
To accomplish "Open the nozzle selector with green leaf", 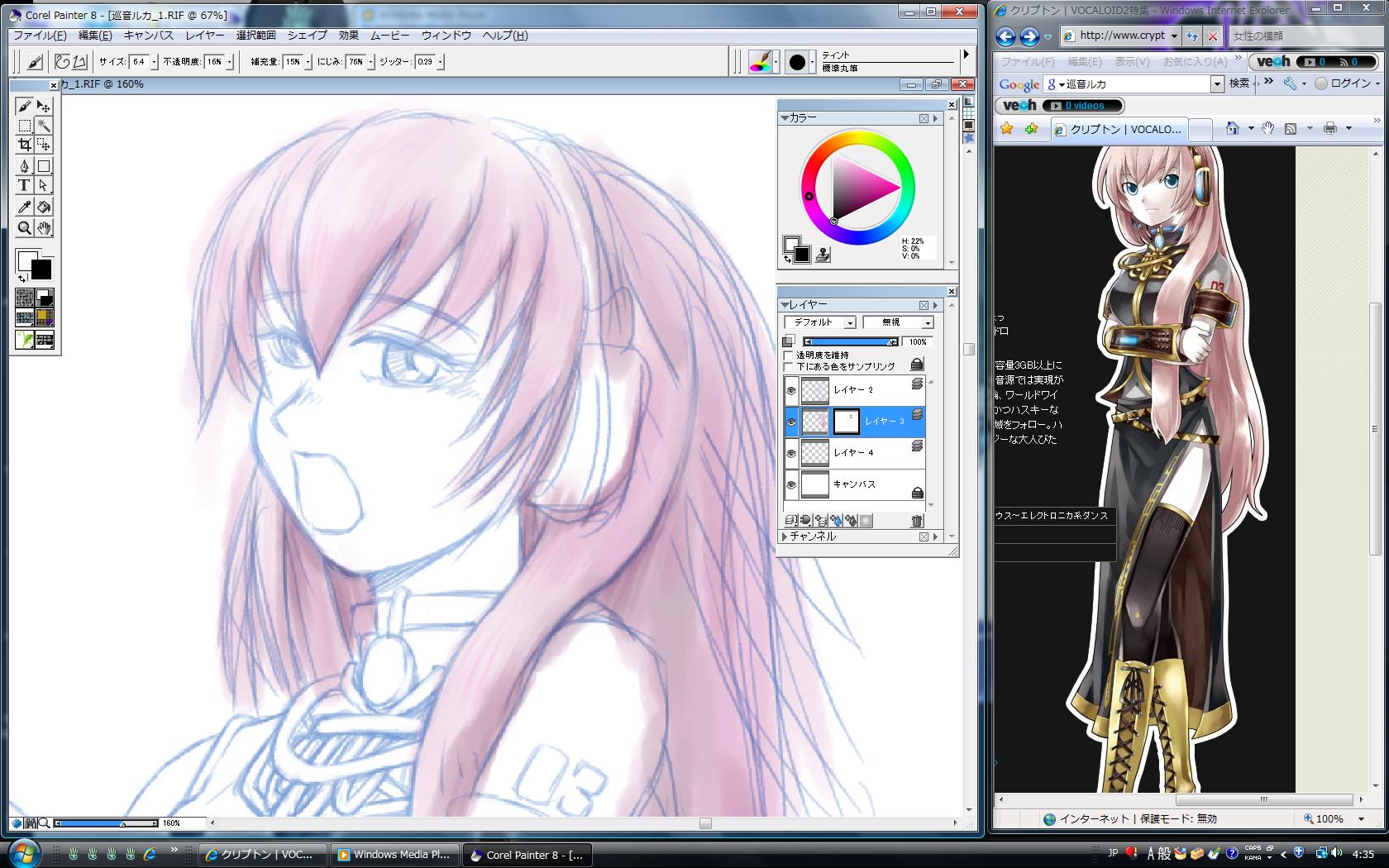I will (x=25, y=339).
